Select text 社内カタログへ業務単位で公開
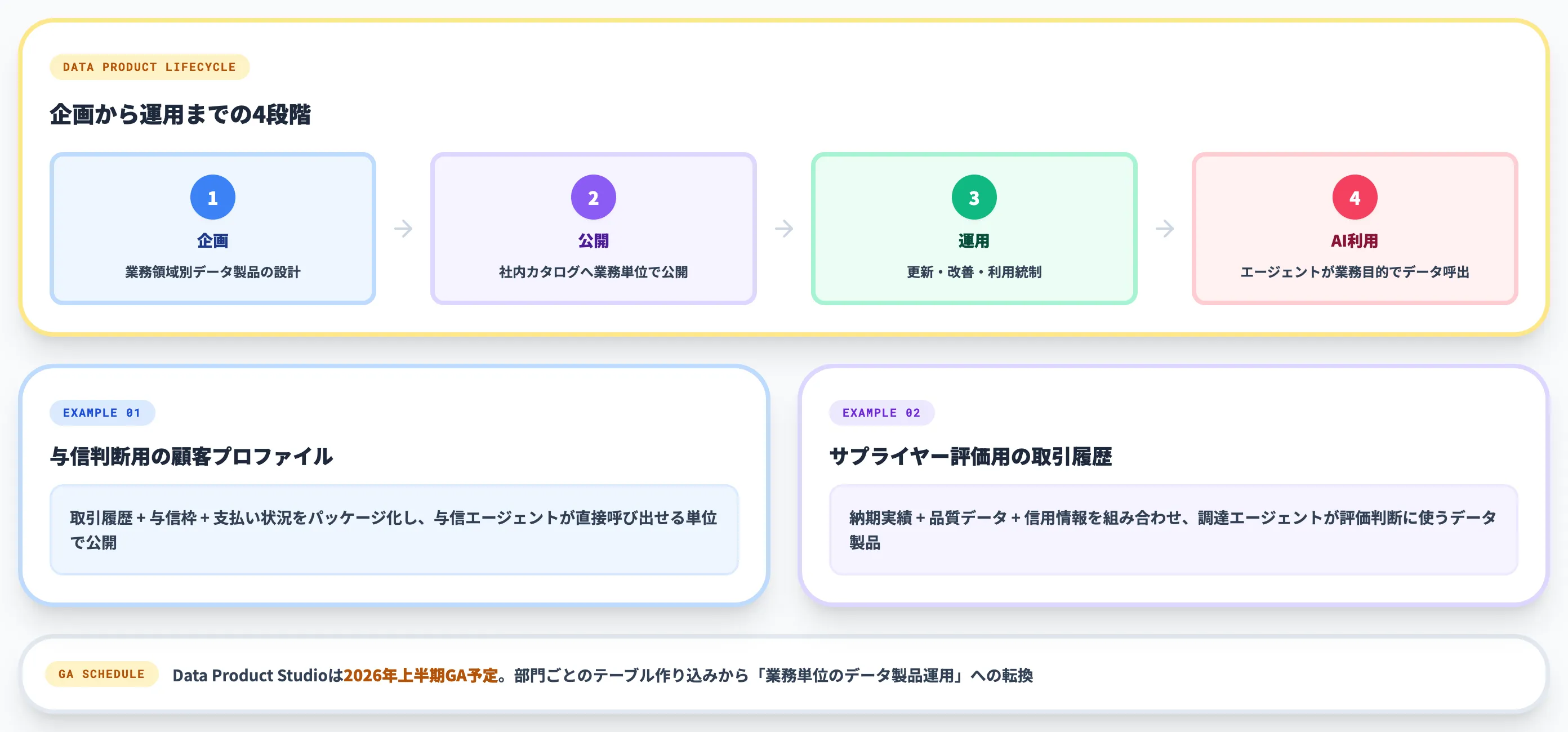 click(x=594, y=272)
